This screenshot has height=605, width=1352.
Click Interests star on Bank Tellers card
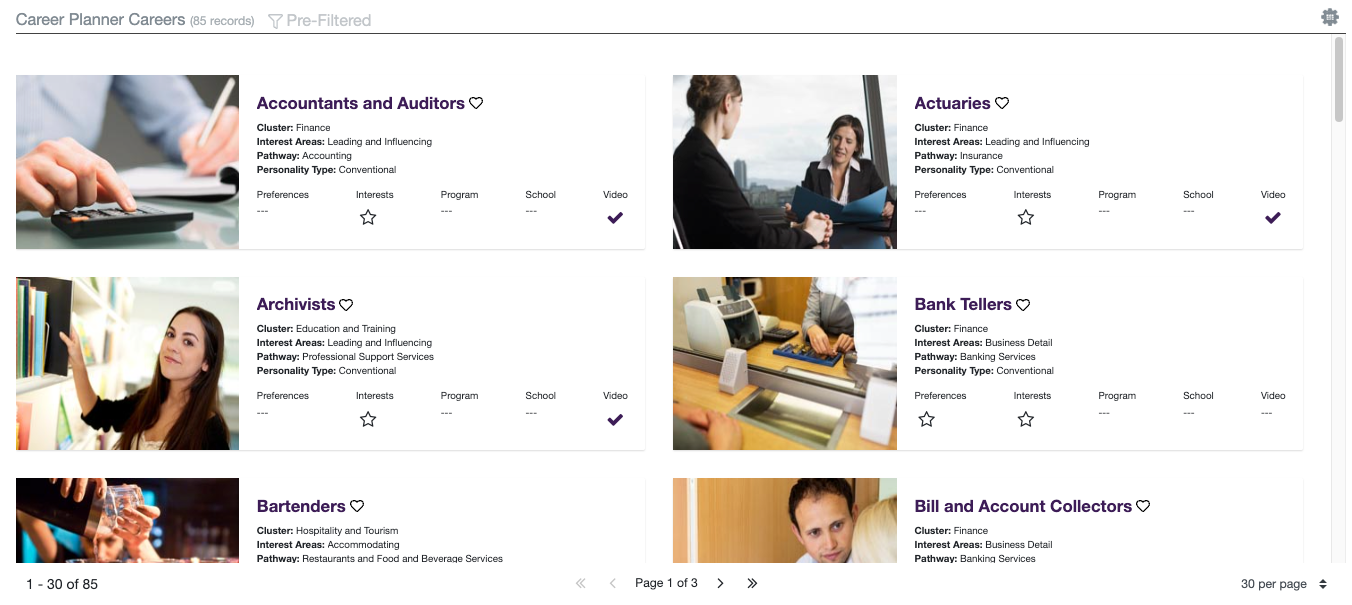pos(1026,419)
